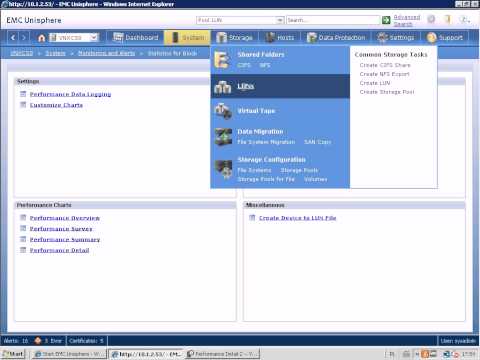Open Data Migration in the Storage menu
The height and width of the screenshot is (360, 480).
tap(260, 132)
